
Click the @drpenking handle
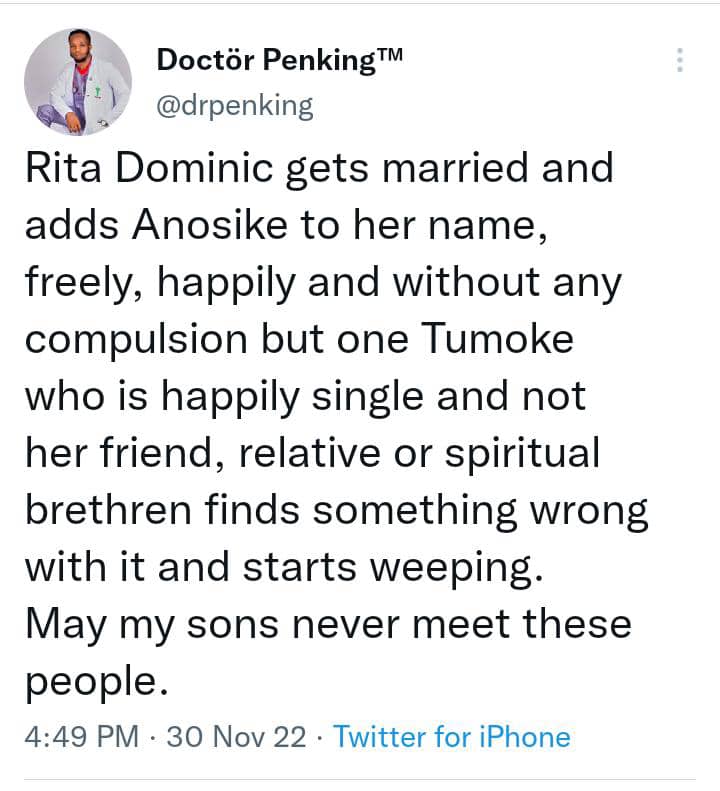(x=234, y=105)
